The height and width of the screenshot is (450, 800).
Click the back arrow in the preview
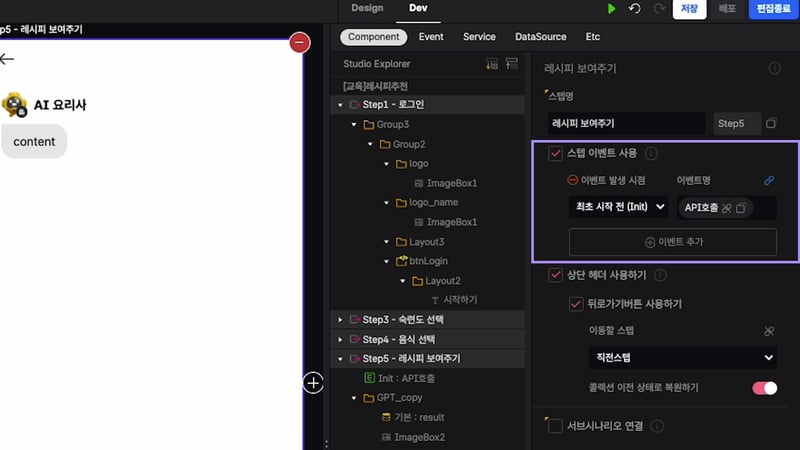(x=8, y=59)
